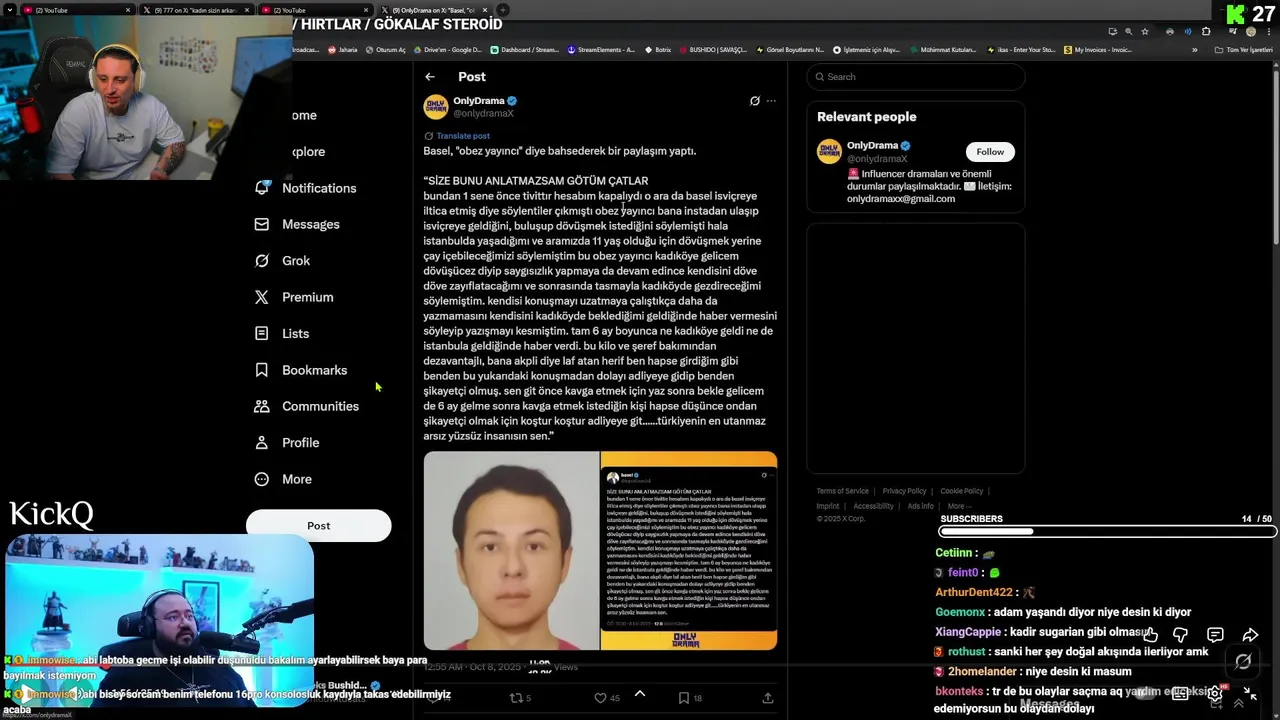Open Messages in the X sidebar
The image size is (1280, 720).
(x=298, y=224)
